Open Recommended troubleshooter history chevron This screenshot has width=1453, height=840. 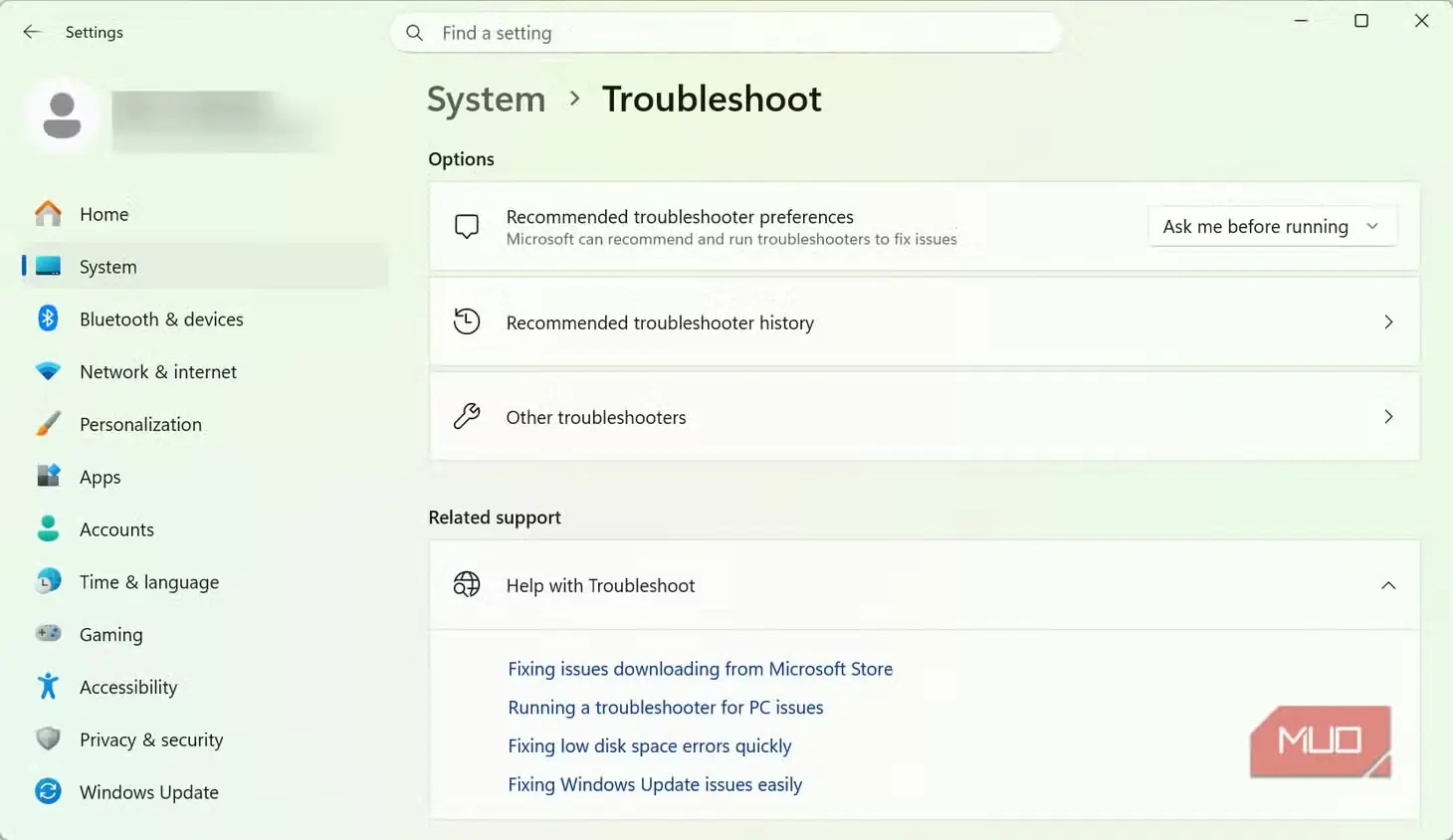coord(1388,321)
